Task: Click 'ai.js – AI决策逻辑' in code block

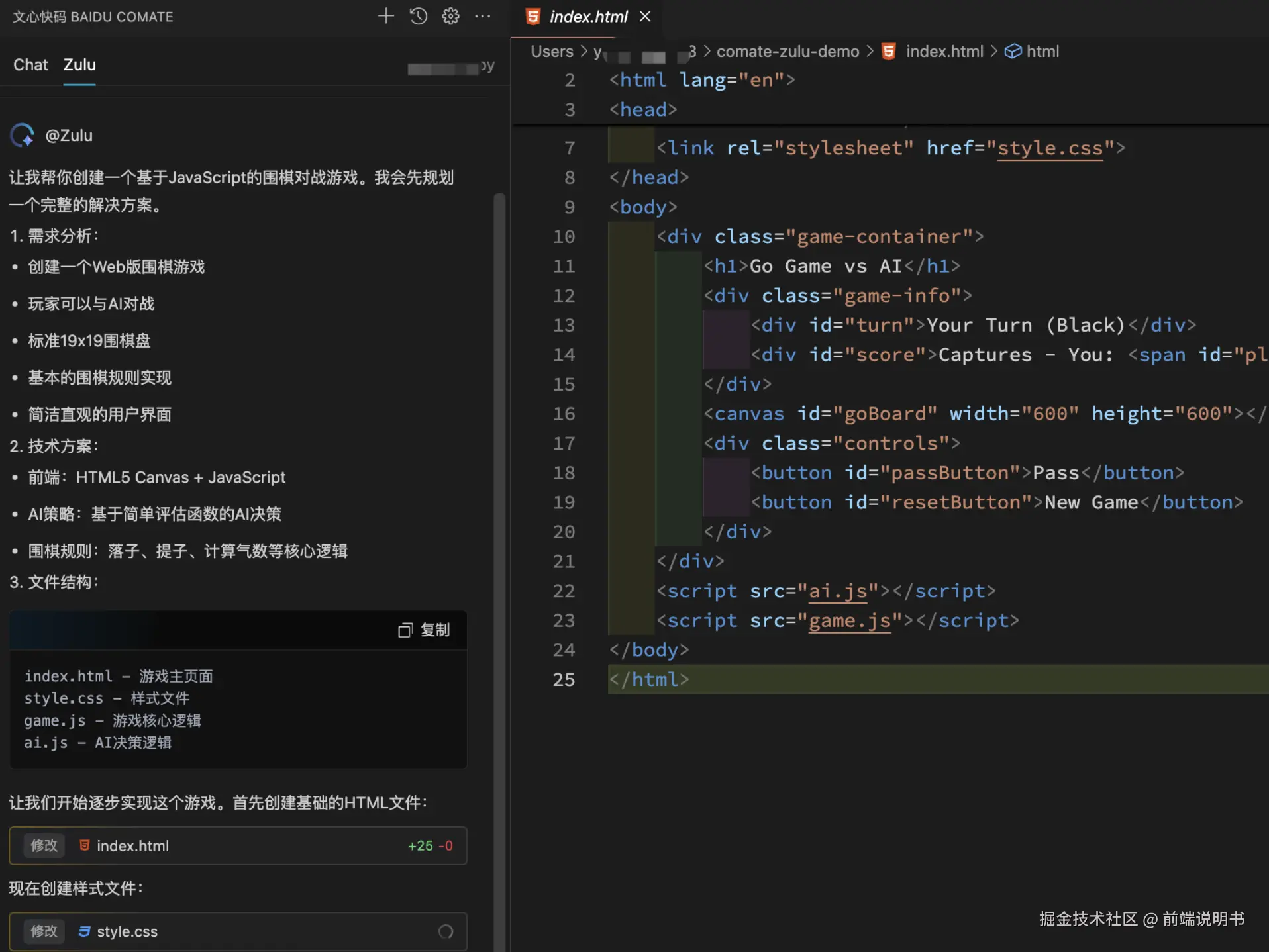Action: coord(97,743)
